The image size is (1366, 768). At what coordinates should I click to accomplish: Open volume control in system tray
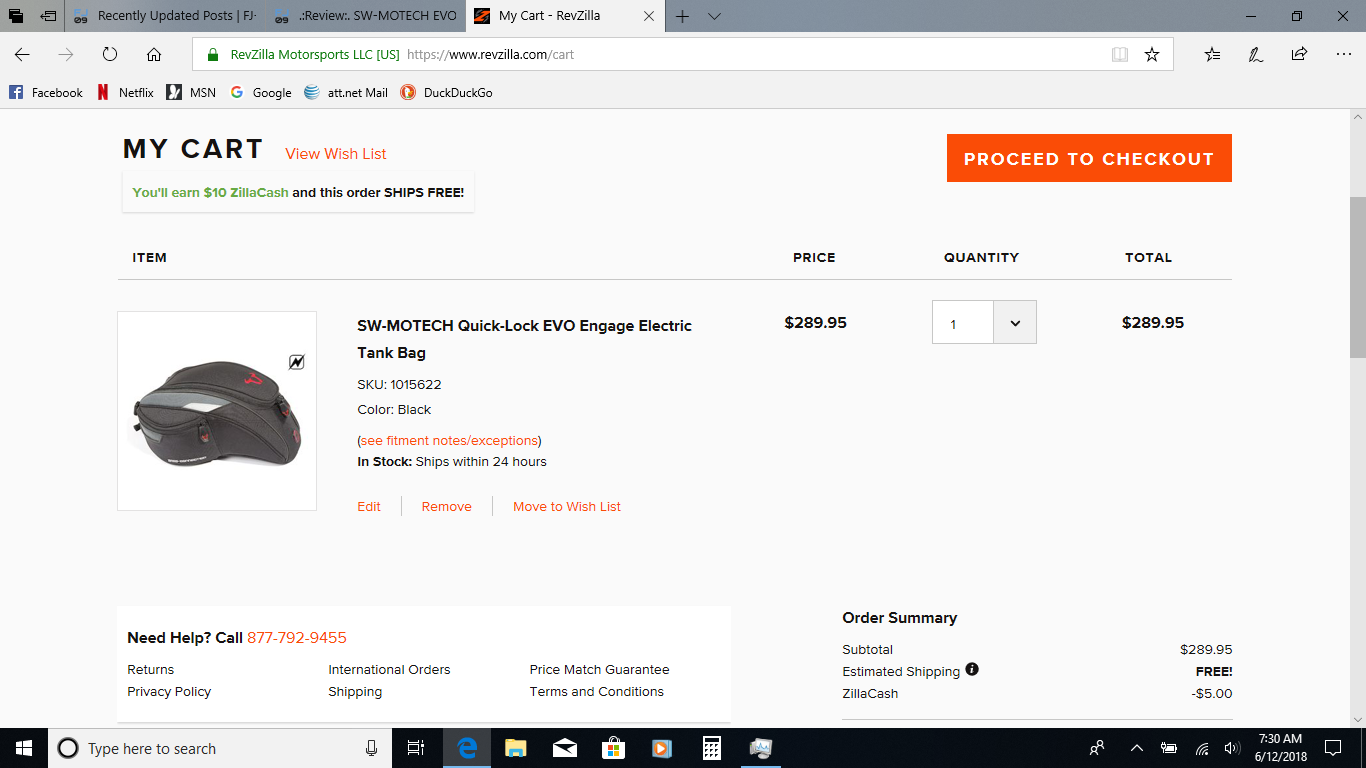tap(1232, 748)
